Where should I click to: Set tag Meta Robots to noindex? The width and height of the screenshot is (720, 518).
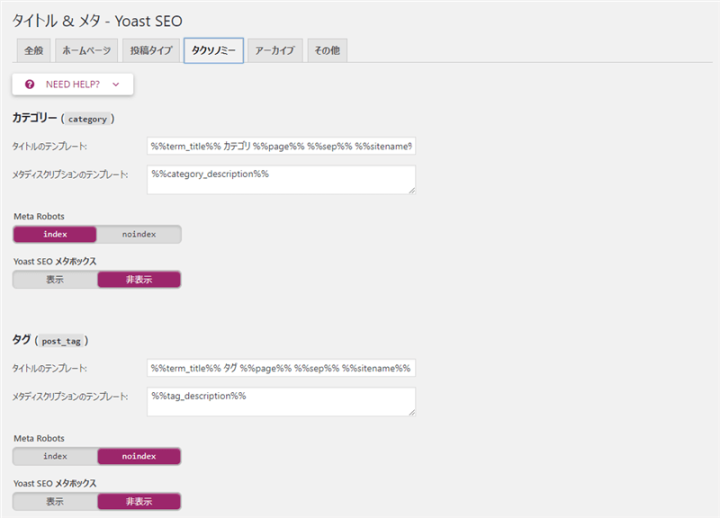139,456
